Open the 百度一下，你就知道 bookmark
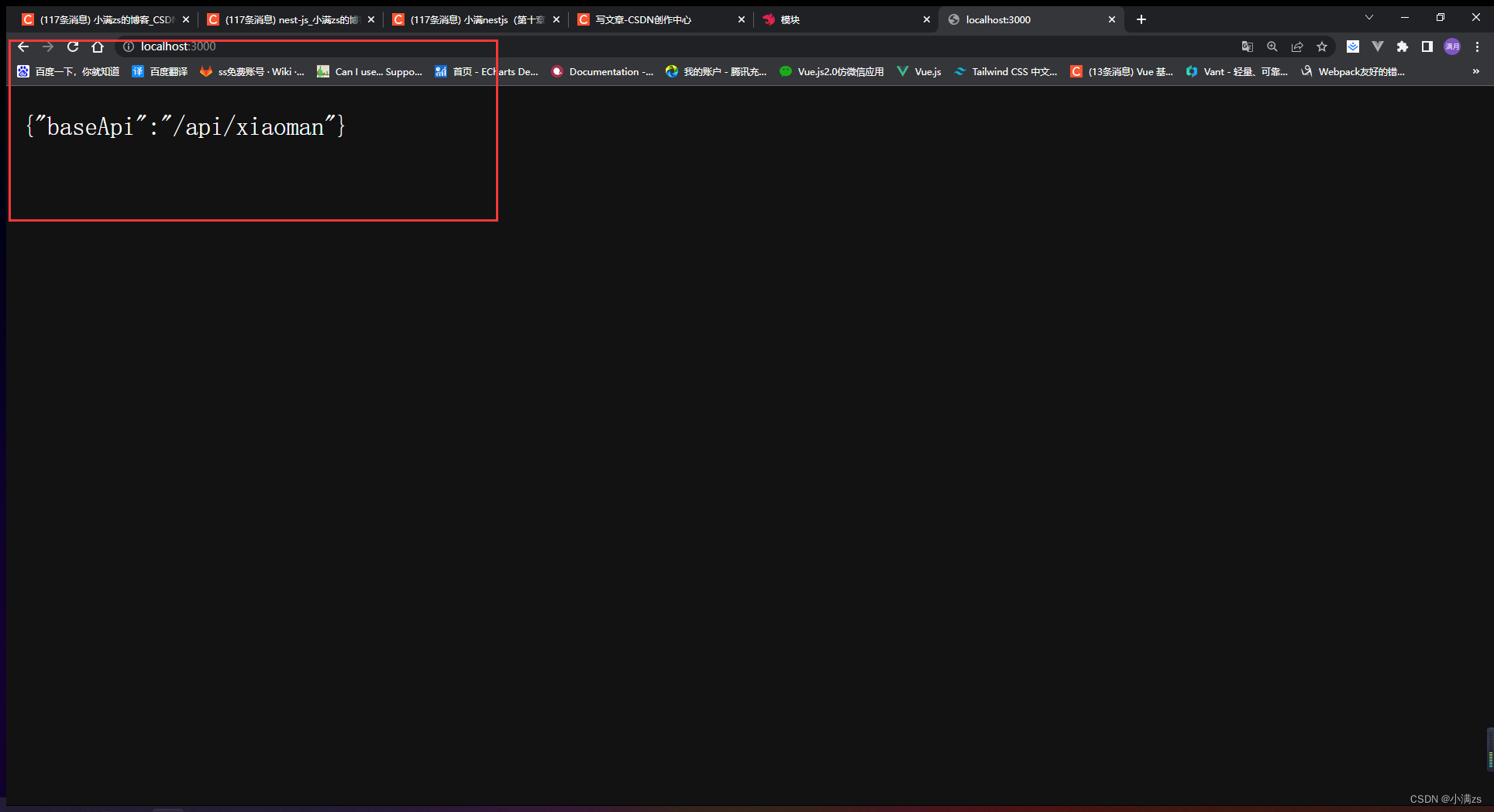Image resolution: width=1494 pixels, height=812 pixels. (68, 71)
